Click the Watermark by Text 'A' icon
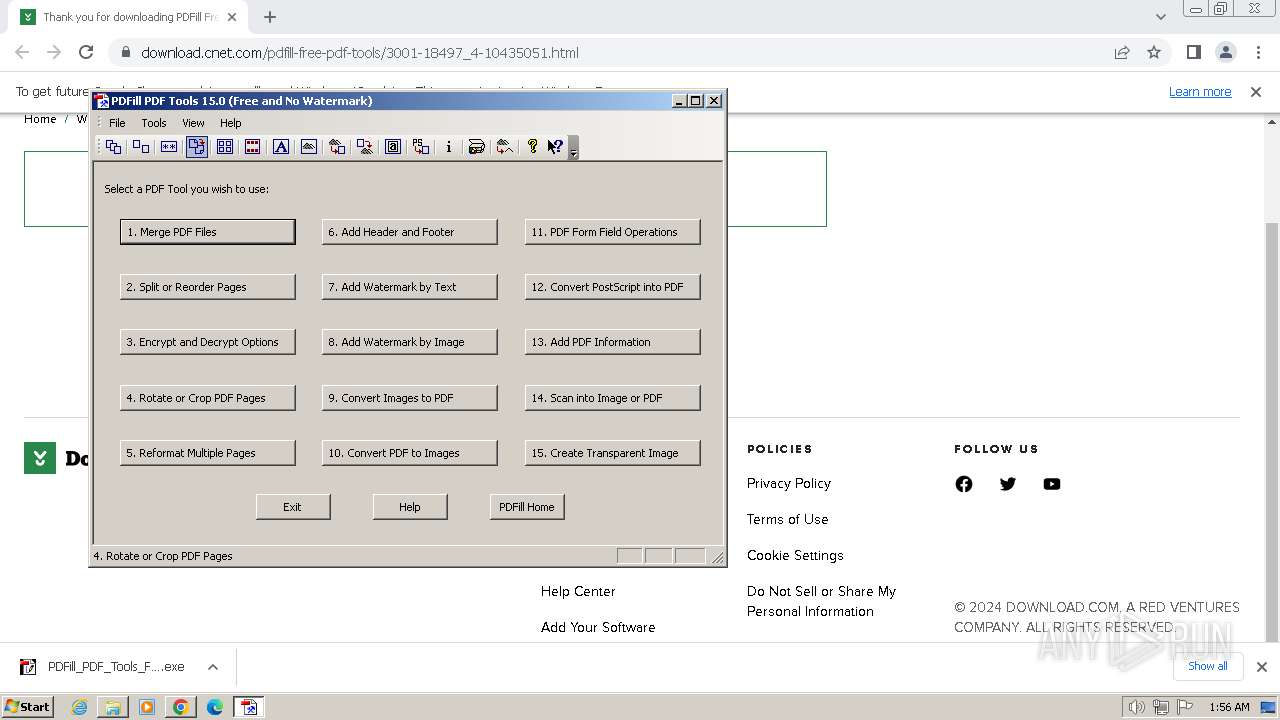This screenshot has height=720, width=1280. point(281,147)
